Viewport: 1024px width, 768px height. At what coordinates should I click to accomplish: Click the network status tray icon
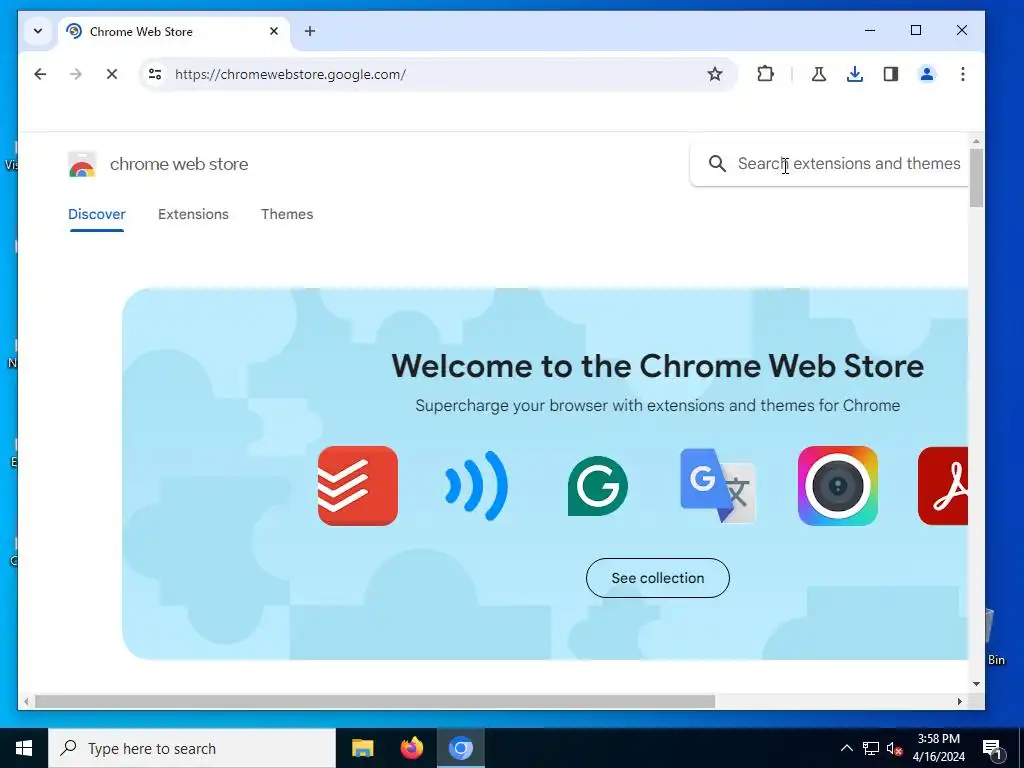coord(871,748)
